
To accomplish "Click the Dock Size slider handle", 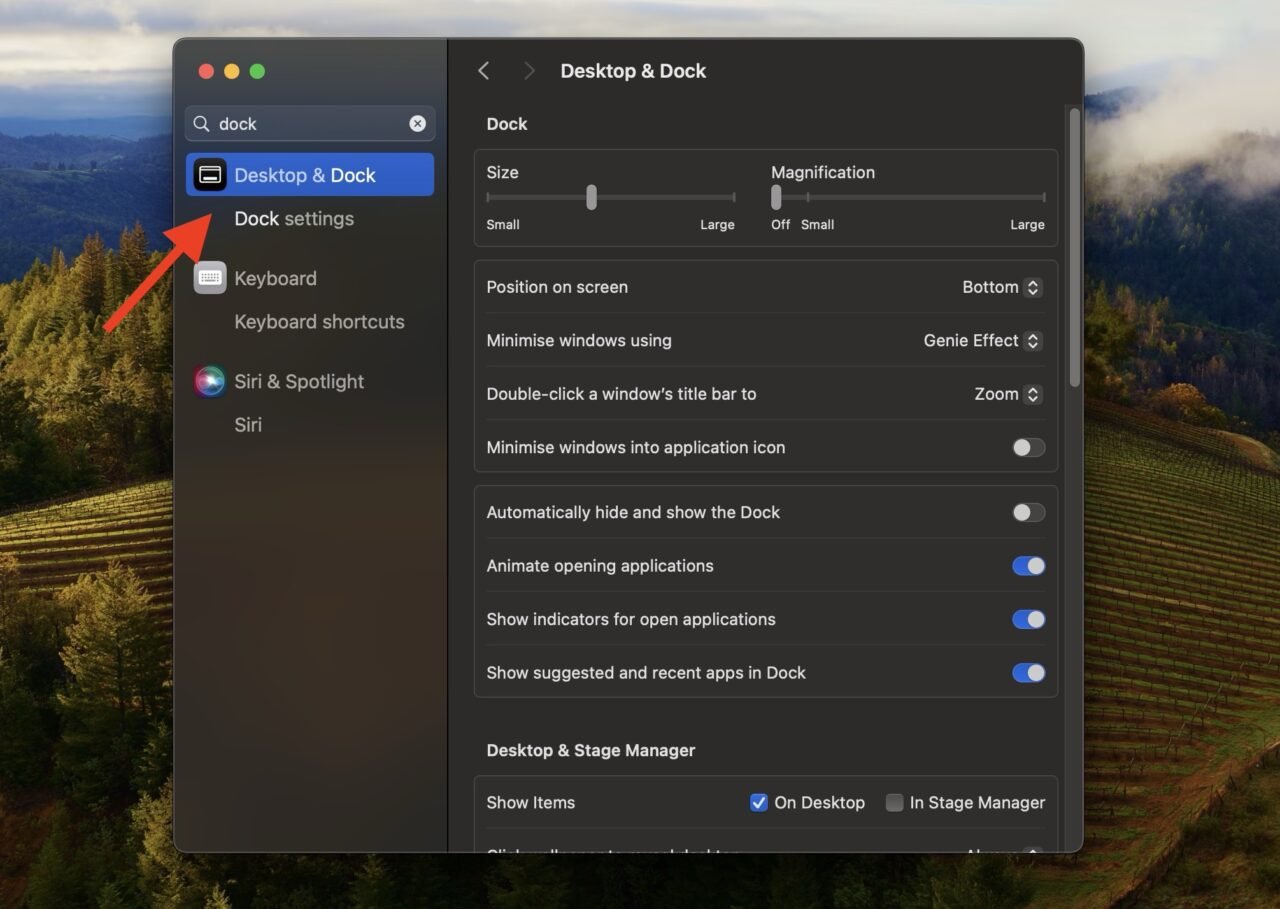I will click(591, 197).
